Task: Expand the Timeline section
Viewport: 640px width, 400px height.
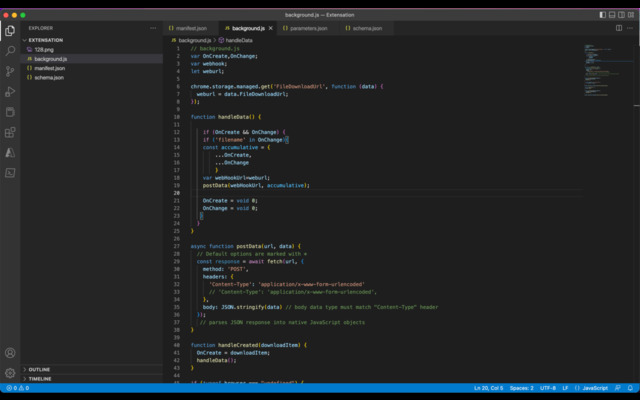Action: coord(40,379)
